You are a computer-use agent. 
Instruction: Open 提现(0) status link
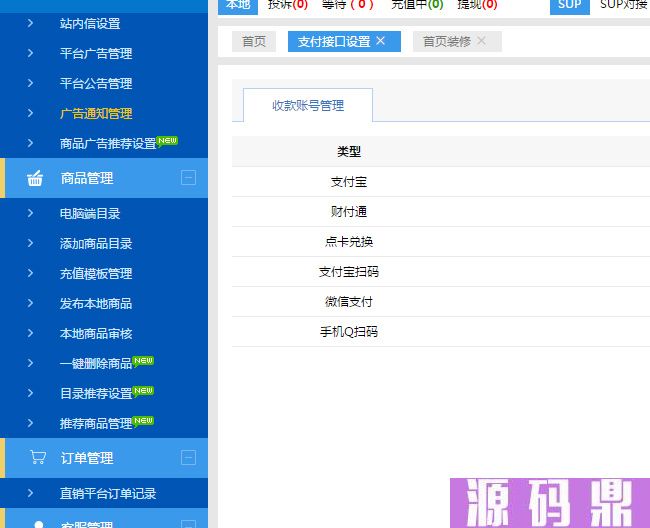pos(477,5)
